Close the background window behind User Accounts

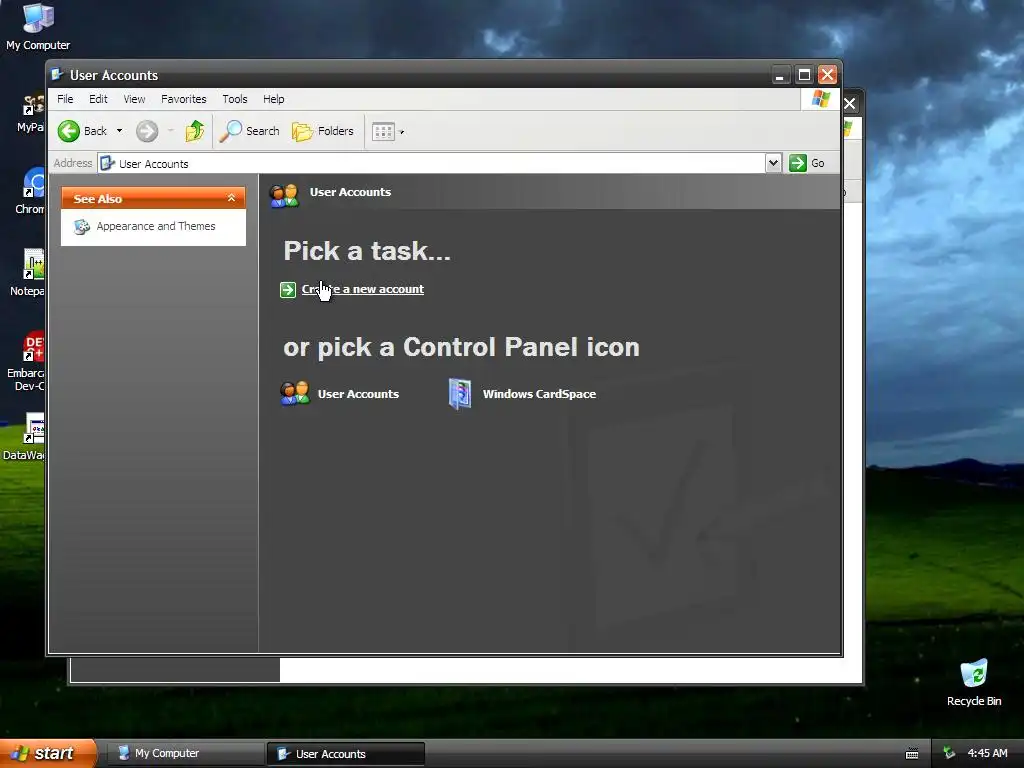click(850, 103)
